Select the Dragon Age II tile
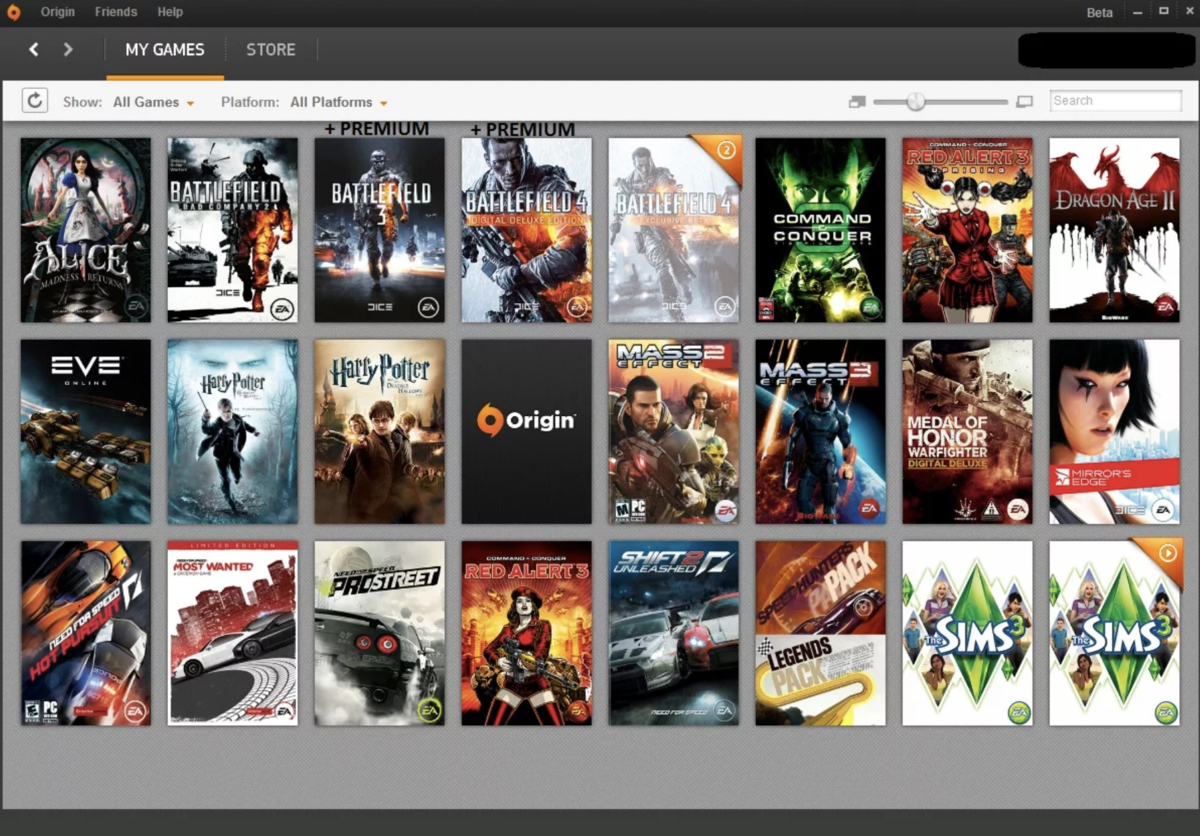The height and width of the screenshot is (836, 1200). [x=1115, y=230]
